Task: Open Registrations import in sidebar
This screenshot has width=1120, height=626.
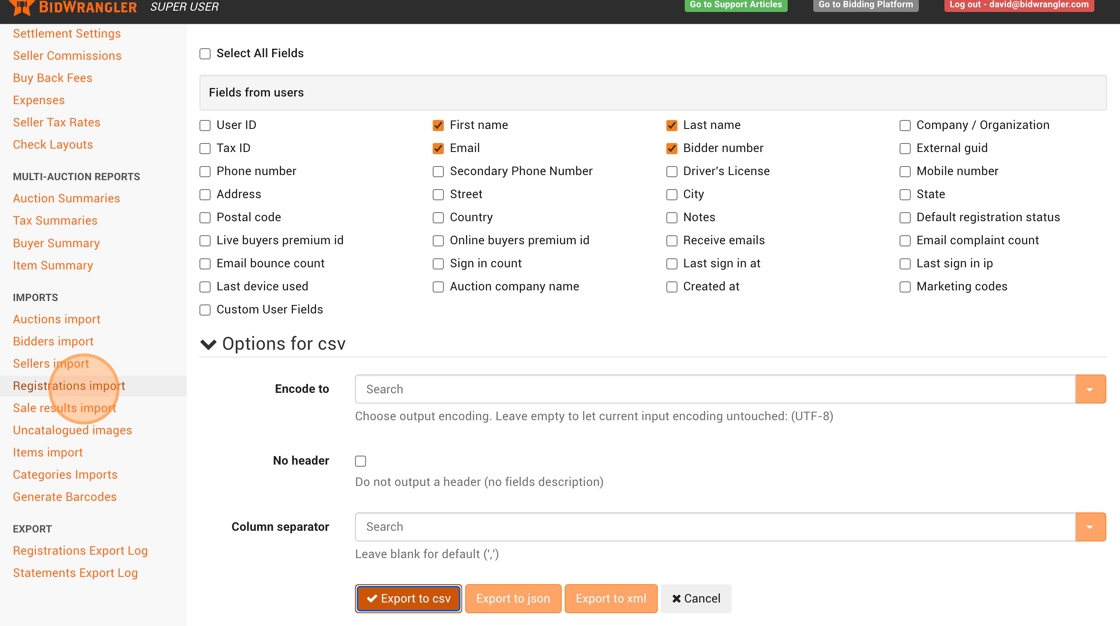Action: (69, 386)
